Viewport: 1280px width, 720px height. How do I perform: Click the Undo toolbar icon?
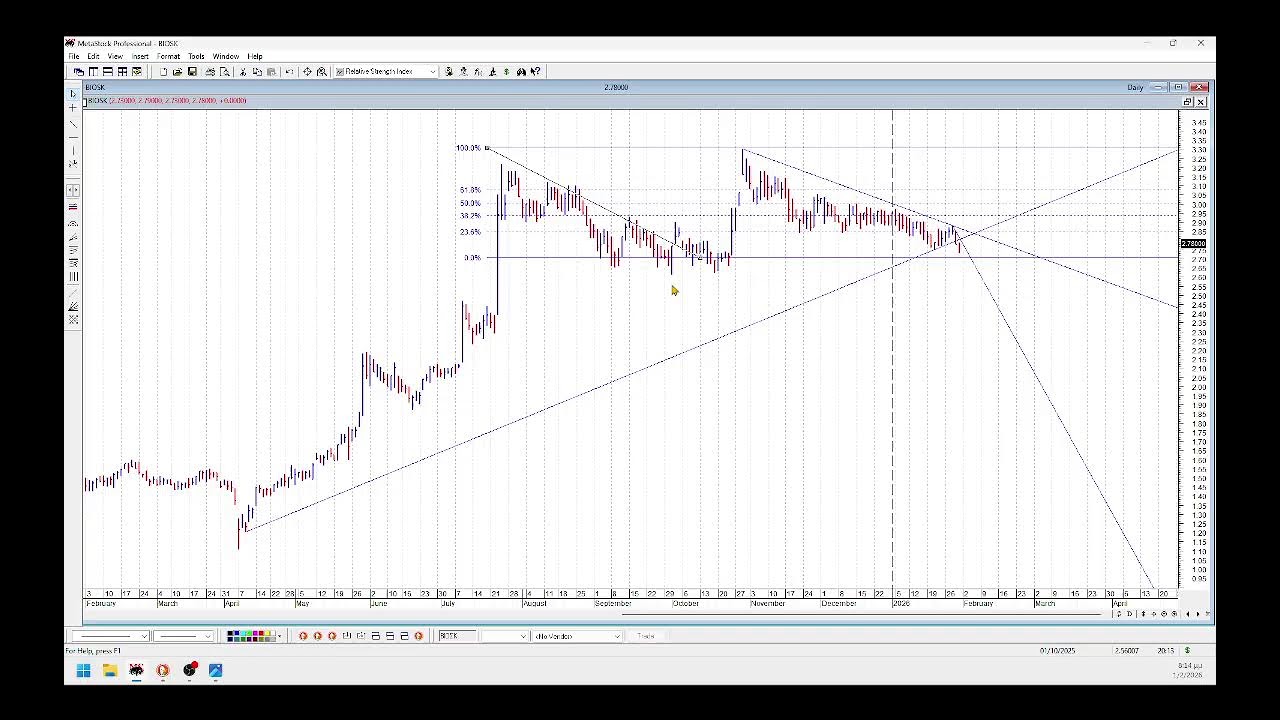pos(289,72)
